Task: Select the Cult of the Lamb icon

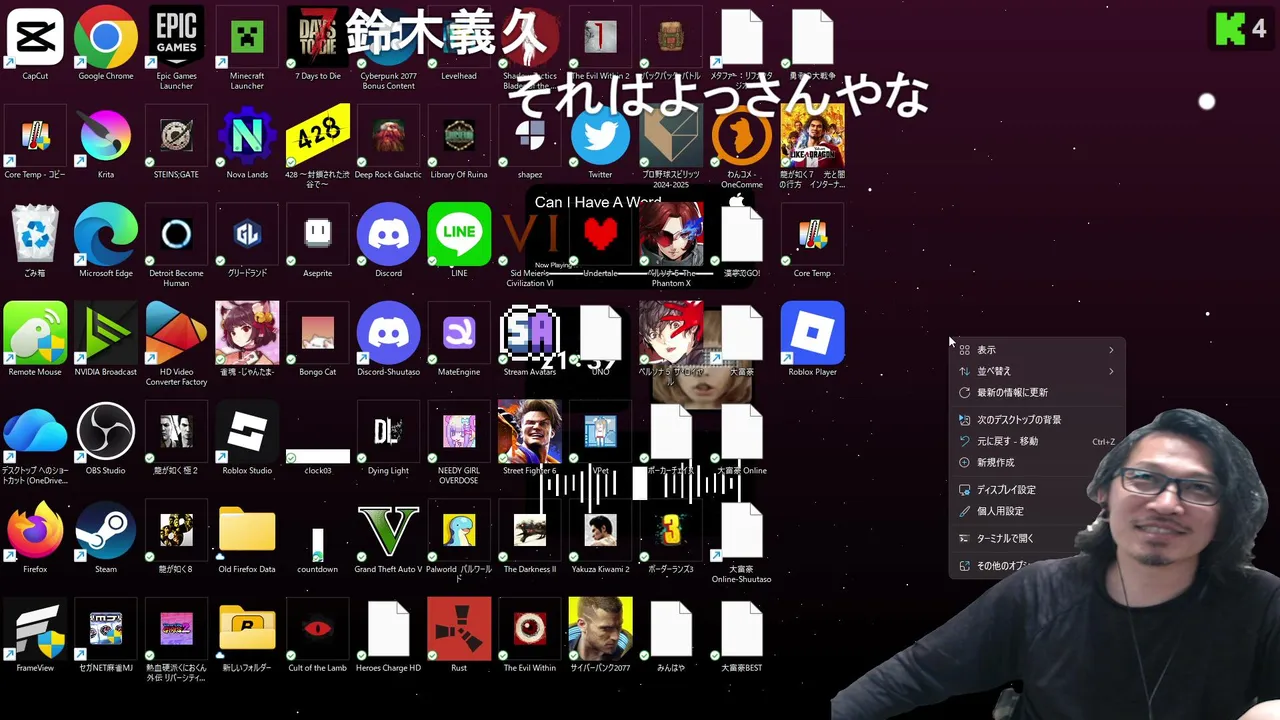Action: tap(318, 630)
